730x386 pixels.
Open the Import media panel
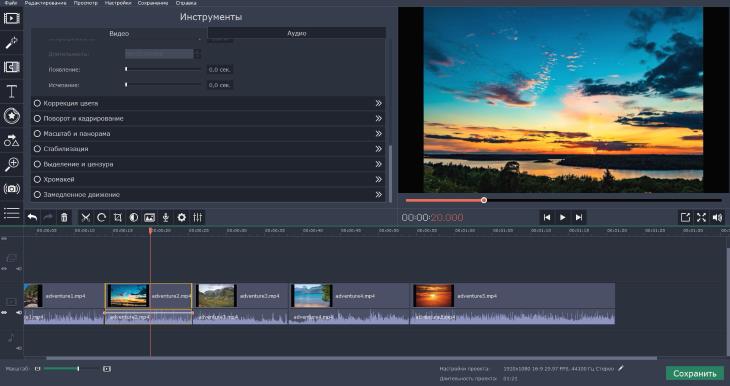coord(11,18)
